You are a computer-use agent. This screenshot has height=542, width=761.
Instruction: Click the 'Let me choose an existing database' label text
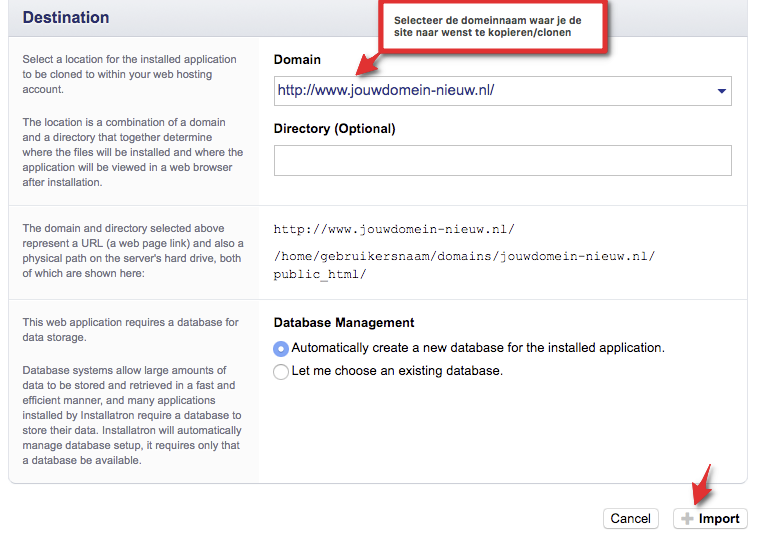[396, 371]
